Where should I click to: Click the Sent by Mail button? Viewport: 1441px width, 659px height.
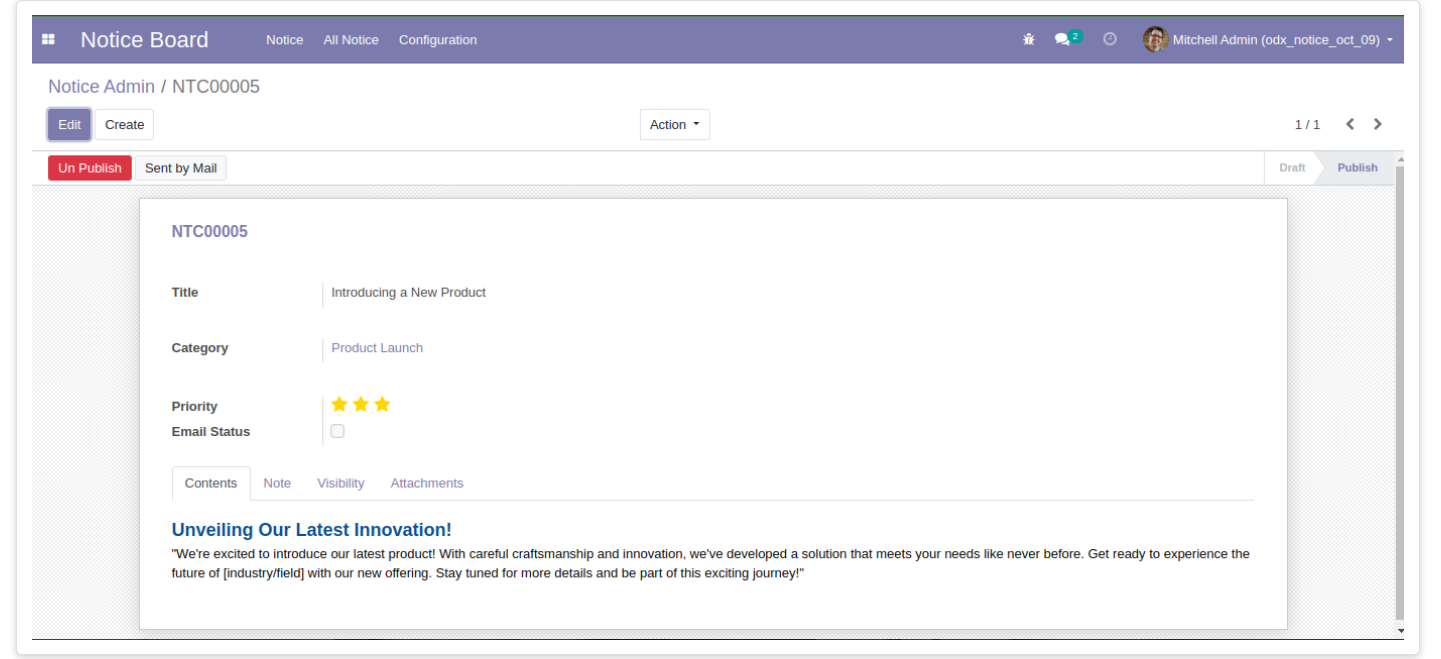tap(181, 168)
